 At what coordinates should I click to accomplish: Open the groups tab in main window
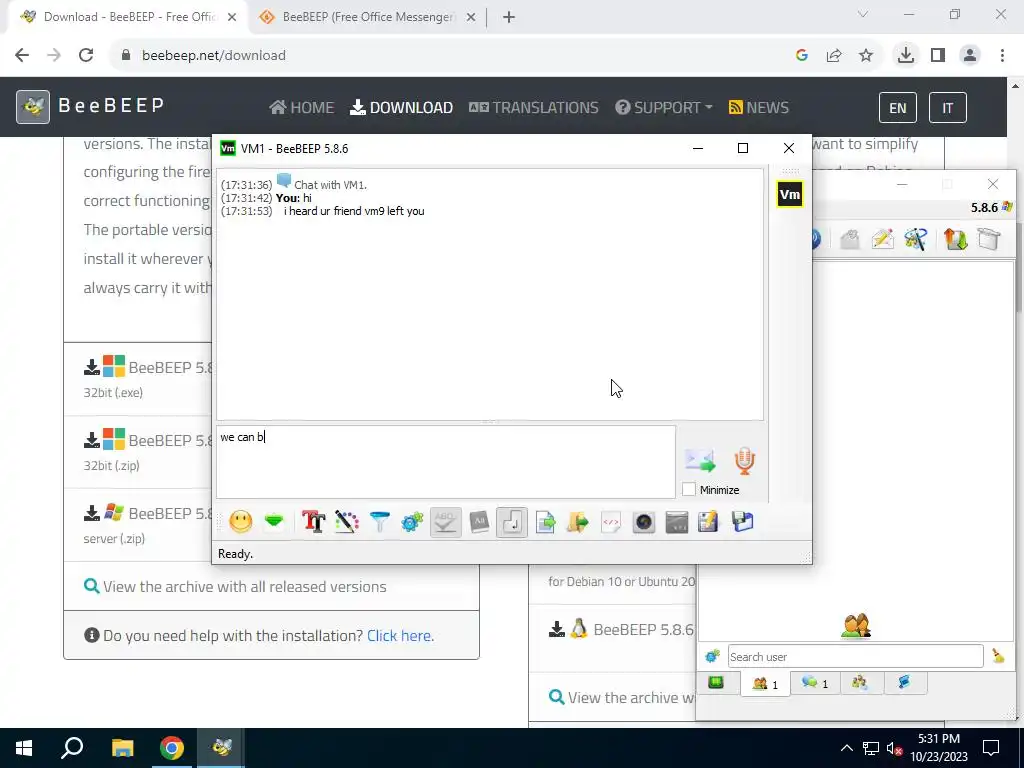click(x=859, y=683)
